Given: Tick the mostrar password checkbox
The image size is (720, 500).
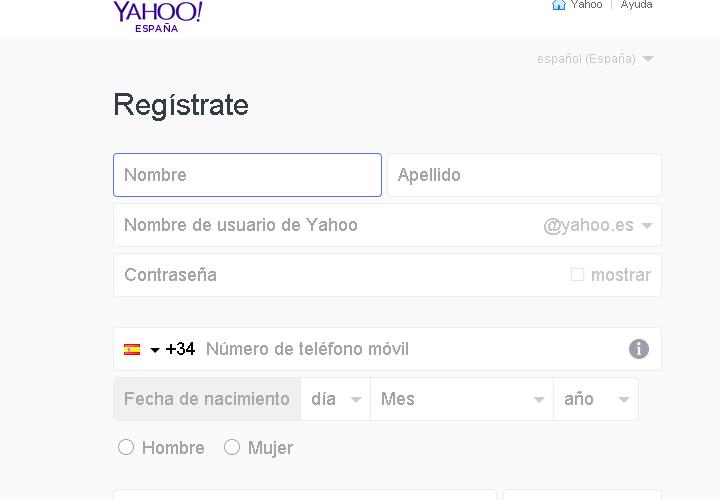Looking at the screenshot, I should coord(577,275).
